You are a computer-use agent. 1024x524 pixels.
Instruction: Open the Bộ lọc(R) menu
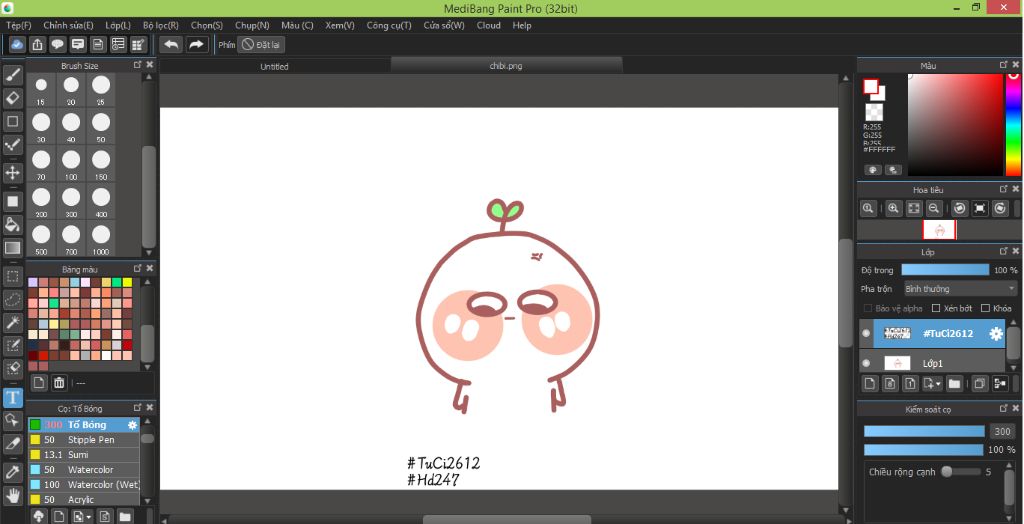pyautogui.click(x=161, y=25)
